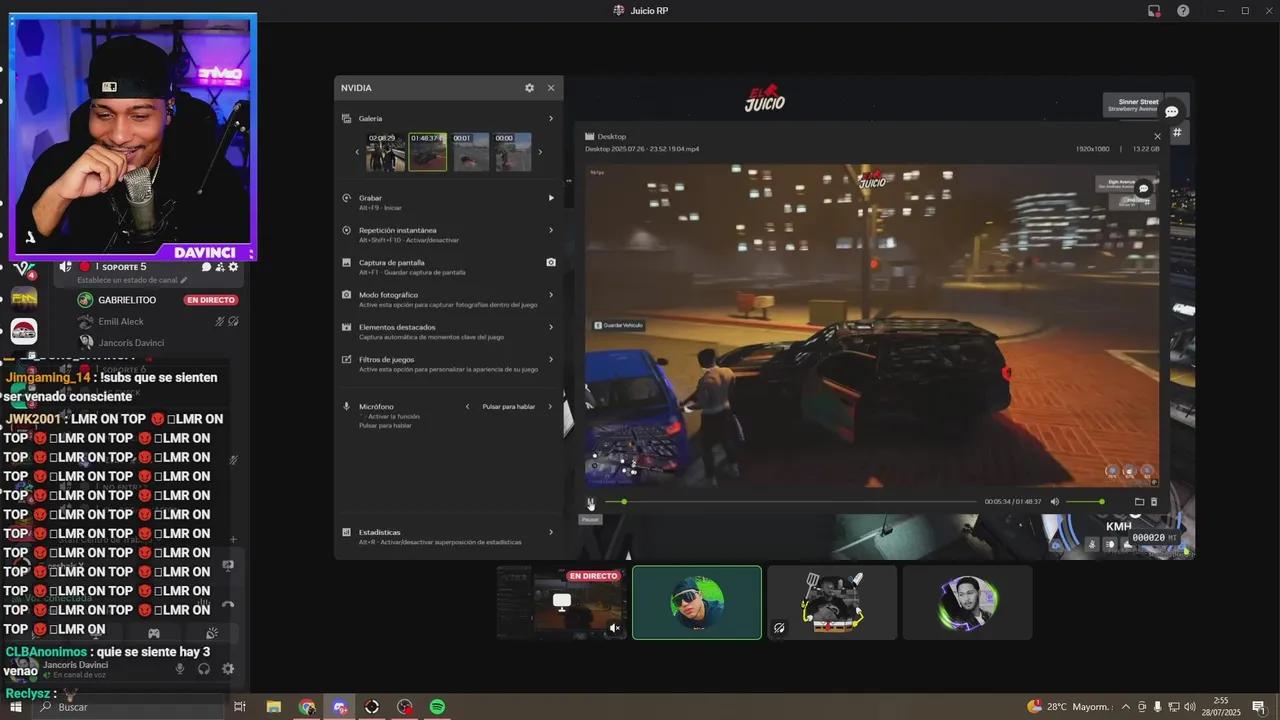The width and height of the screenshot is (1280, 720).
Task: Go to next gallery thumbnails arrow
Action: tap(541, 152)
